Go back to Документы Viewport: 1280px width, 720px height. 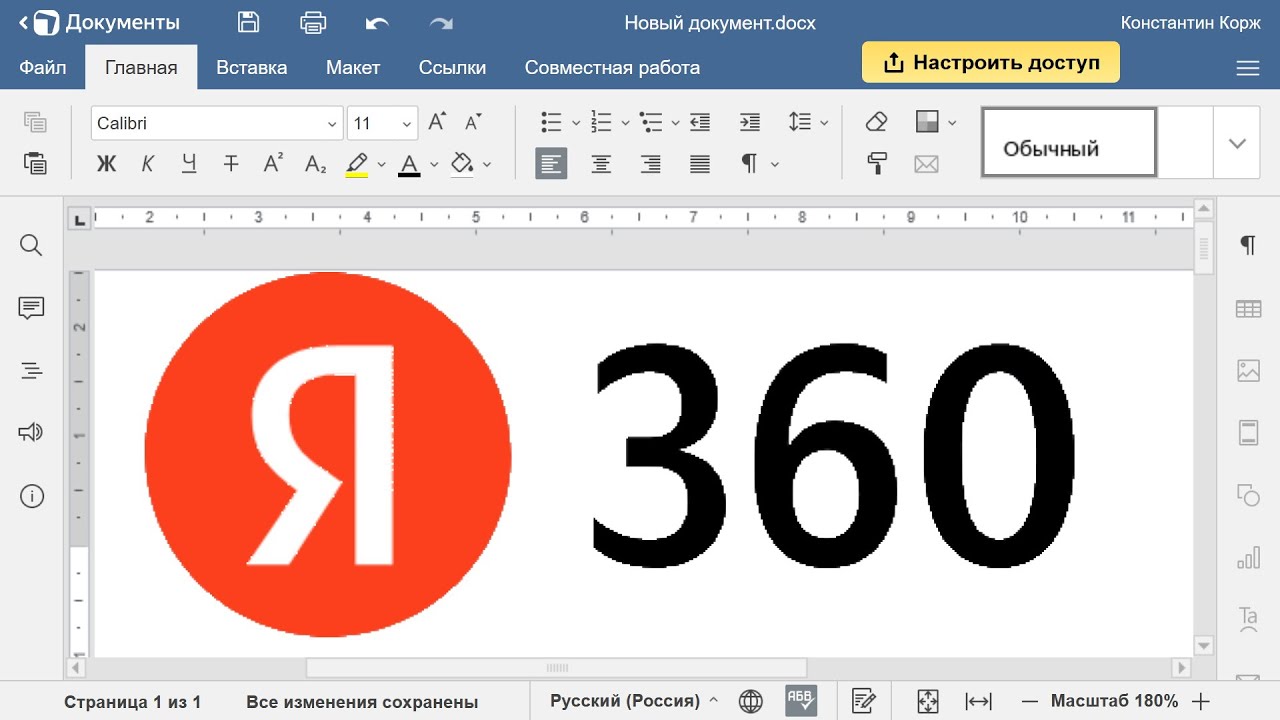coord(98,22)
